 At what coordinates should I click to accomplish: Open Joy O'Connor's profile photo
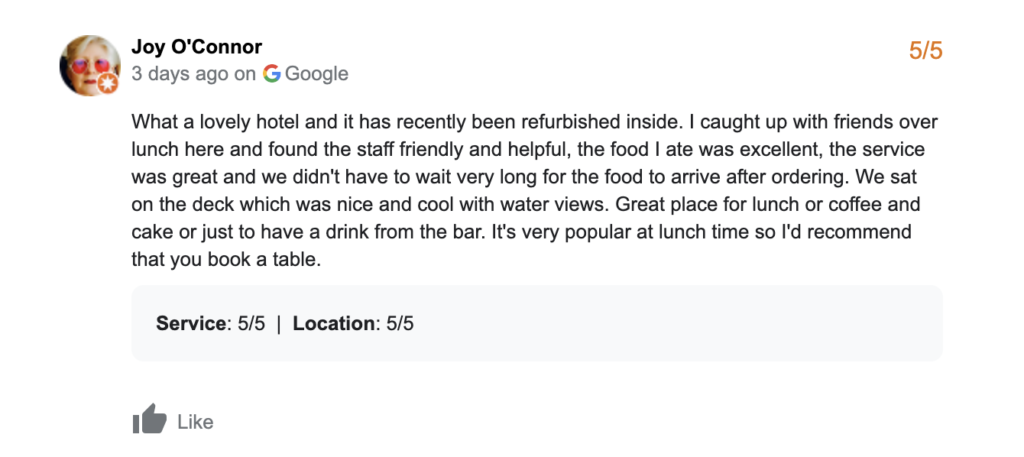pos(90,65)
